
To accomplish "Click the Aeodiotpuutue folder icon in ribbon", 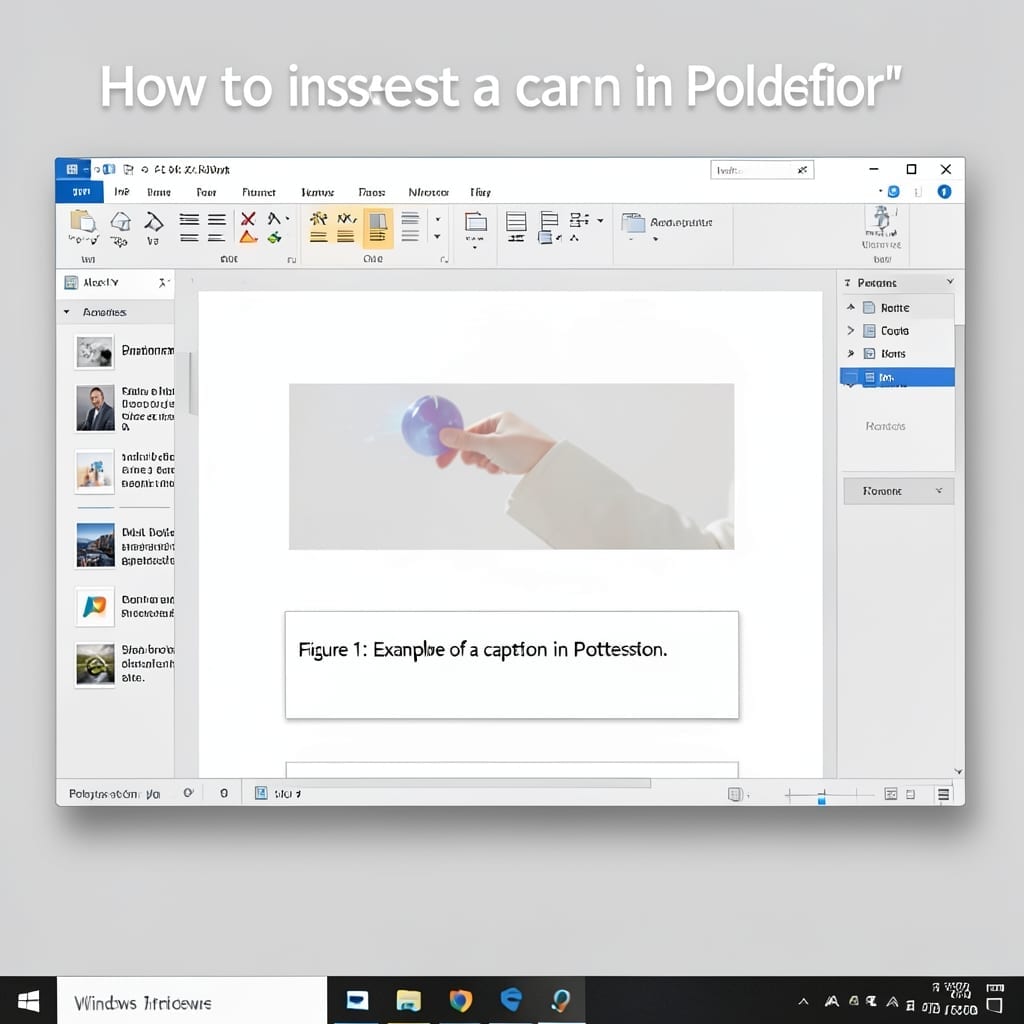I will pyautogui.click(x=633, y=223).
